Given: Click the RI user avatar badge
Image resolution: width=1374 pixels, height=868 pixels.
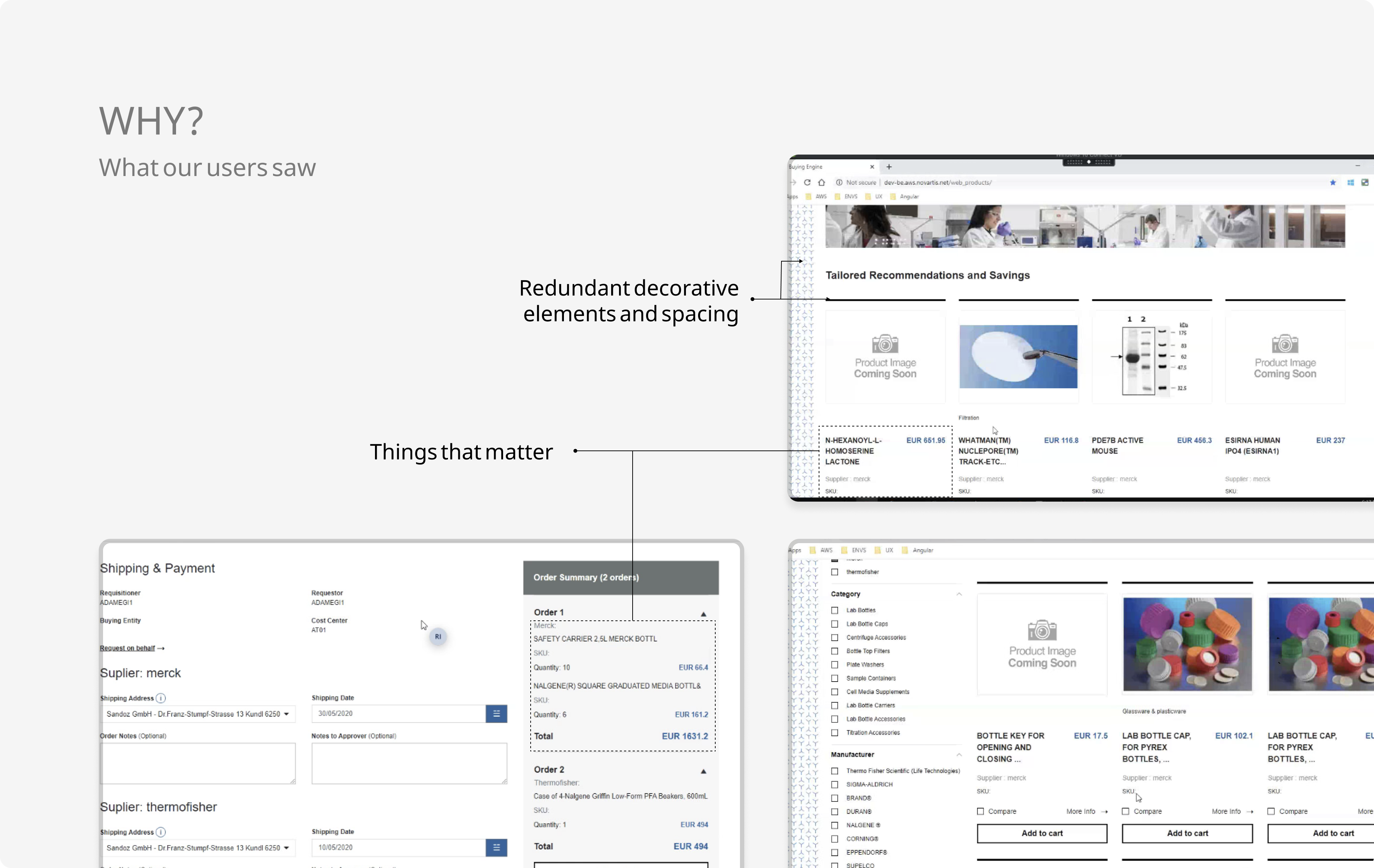Looking at the screenshot, I should 438,636.
